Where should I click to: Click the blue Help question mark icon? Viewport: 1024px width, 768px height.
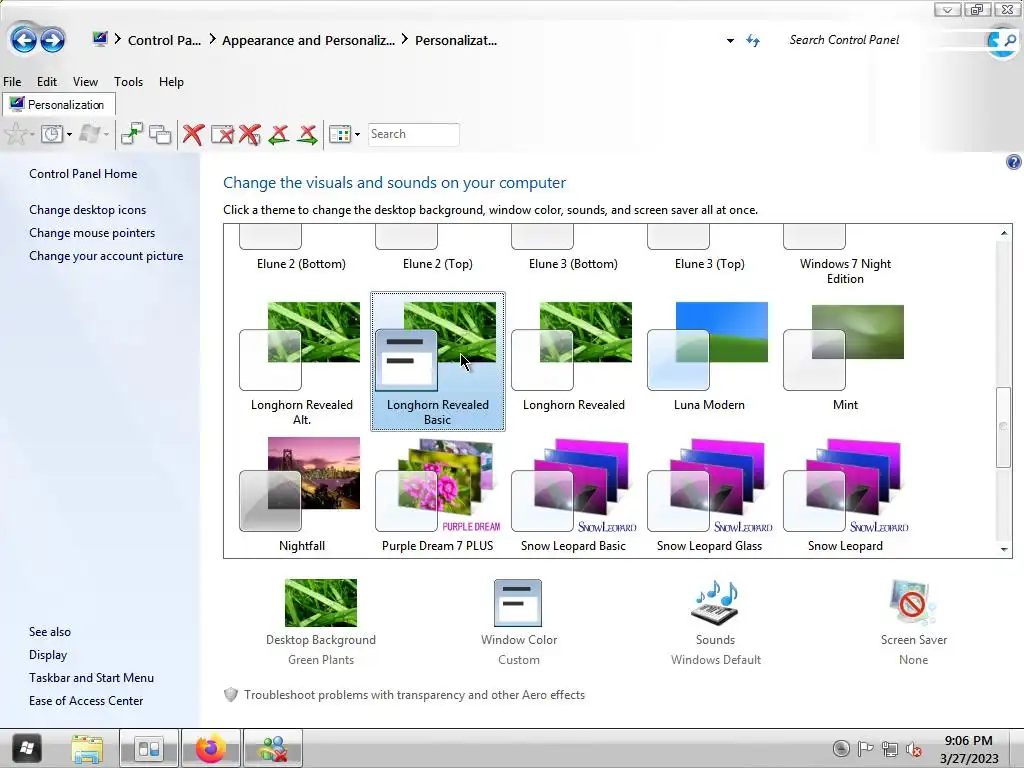pos(1014,162)
